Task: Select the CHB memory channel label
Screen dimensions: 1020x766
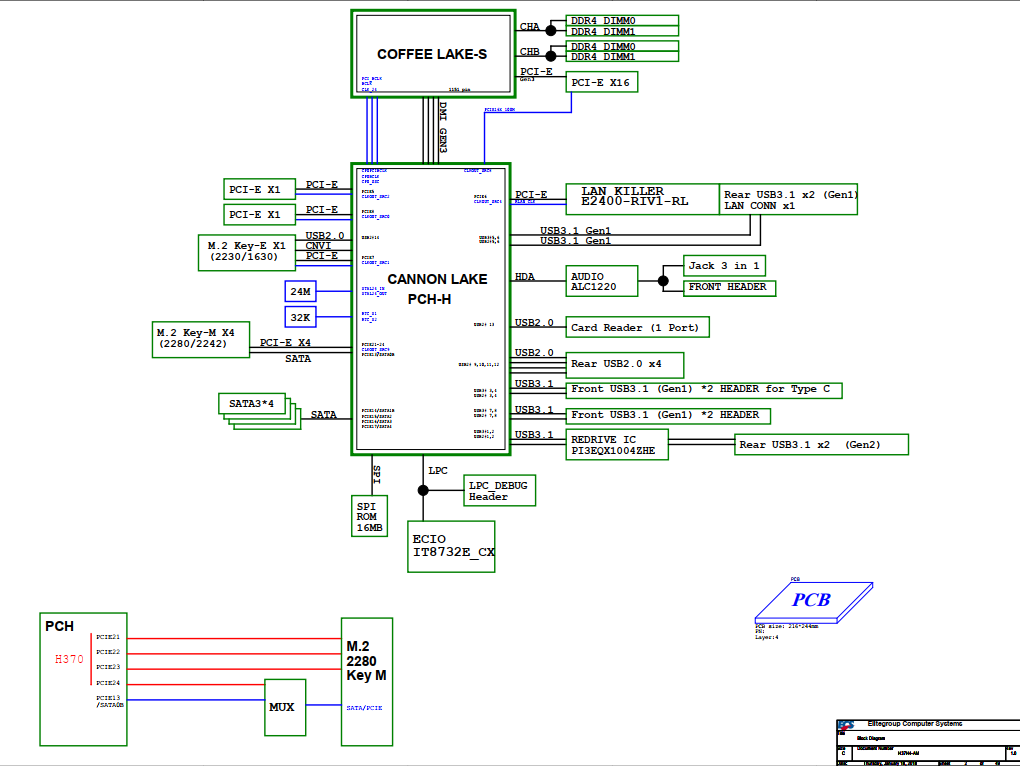Action: tap(530, 51)
